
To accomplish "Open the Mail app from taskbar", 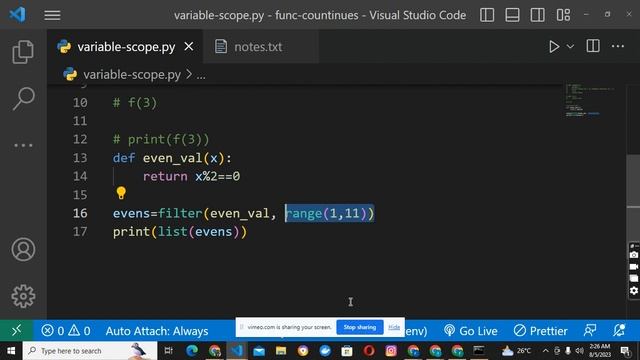I will pos(259,351).
